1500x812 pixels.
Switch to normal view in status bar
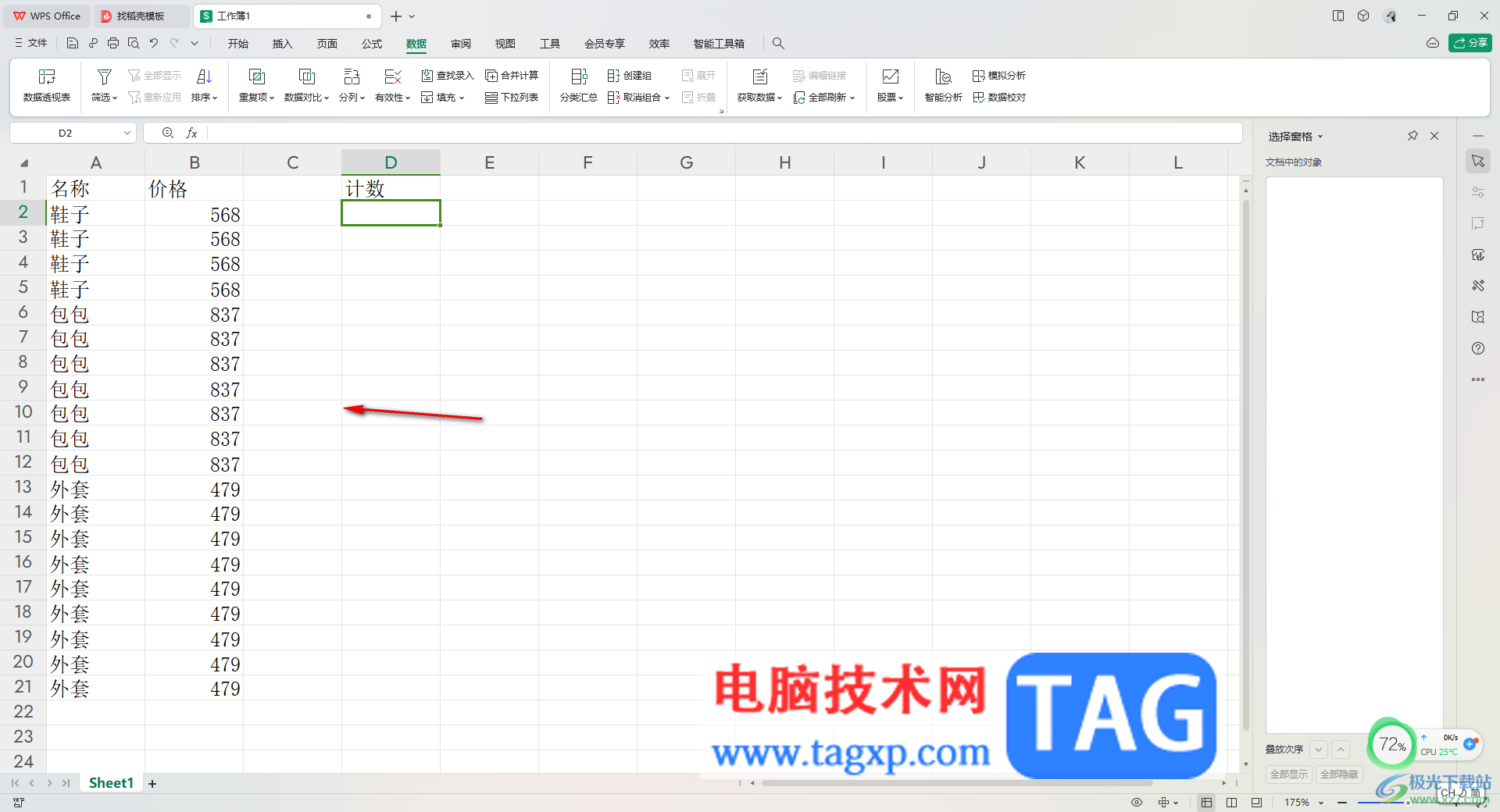(1207, 803)
